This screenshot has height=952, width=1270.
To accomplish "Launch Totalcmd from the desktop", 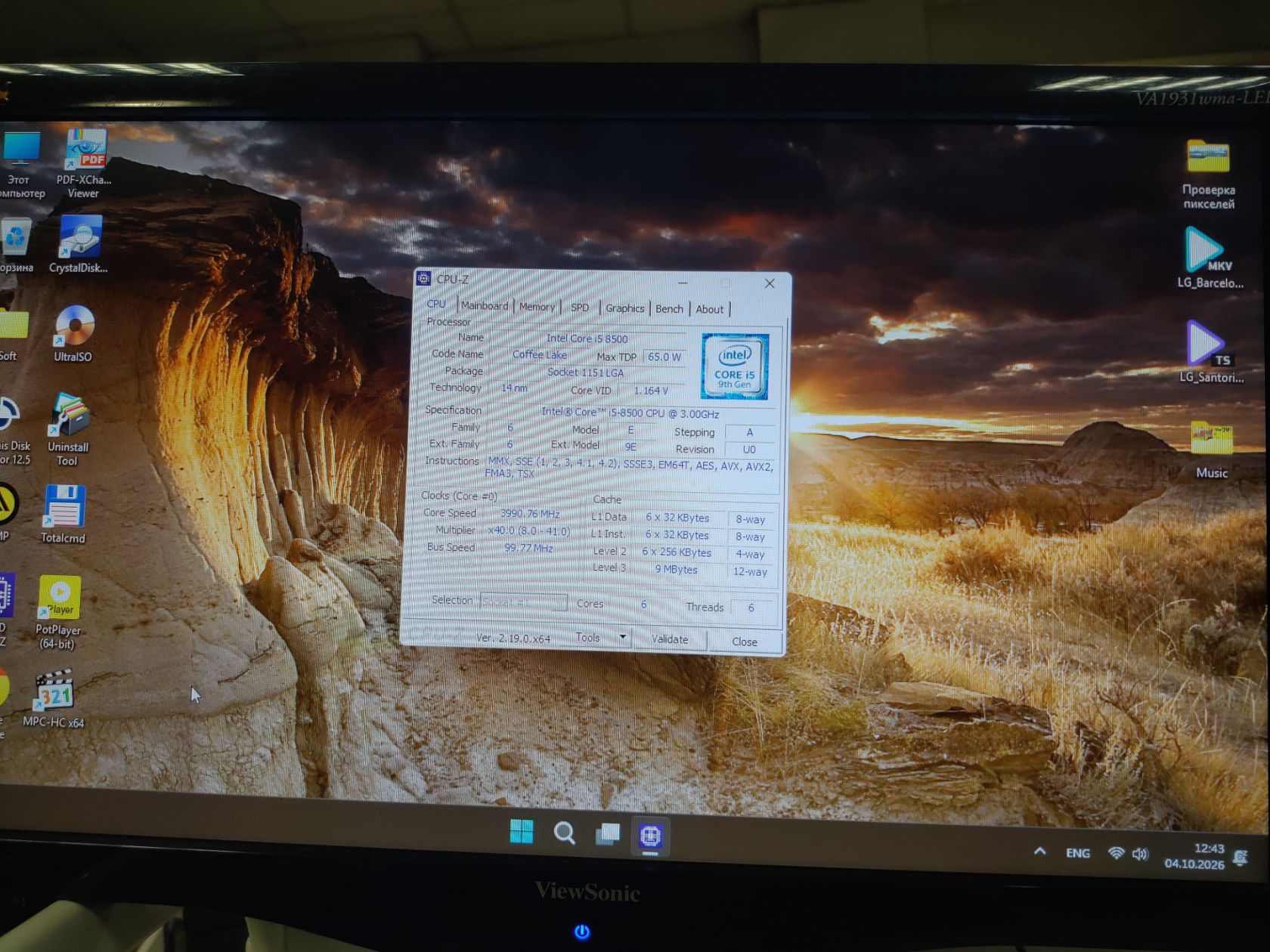I will 63,514.
